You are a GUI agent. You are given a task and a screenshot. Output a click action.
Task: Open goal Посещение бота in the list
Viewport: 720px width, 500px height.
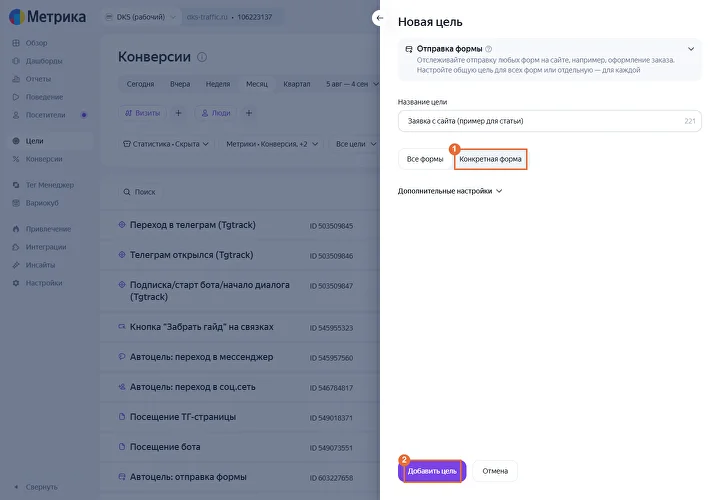tap(165, 447)
